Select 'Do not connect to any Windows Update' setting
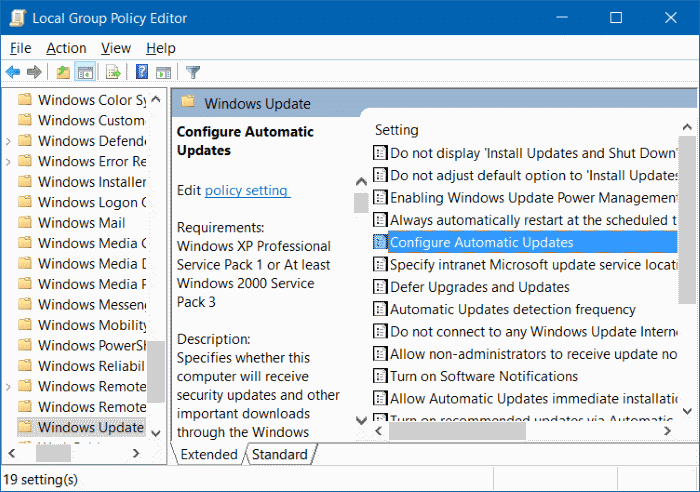The width and height of the screenshot is (700, 492). click(x=525, y=332)
